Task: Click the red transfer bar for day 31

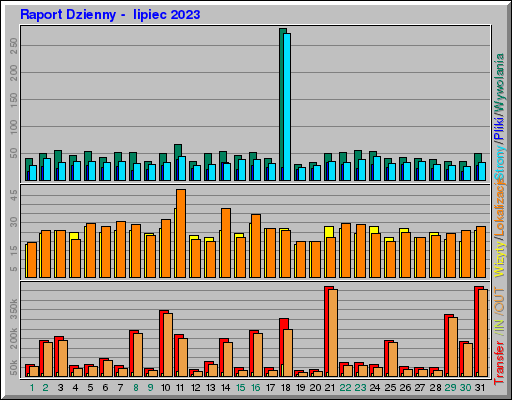Action: (x=477, y=332)
